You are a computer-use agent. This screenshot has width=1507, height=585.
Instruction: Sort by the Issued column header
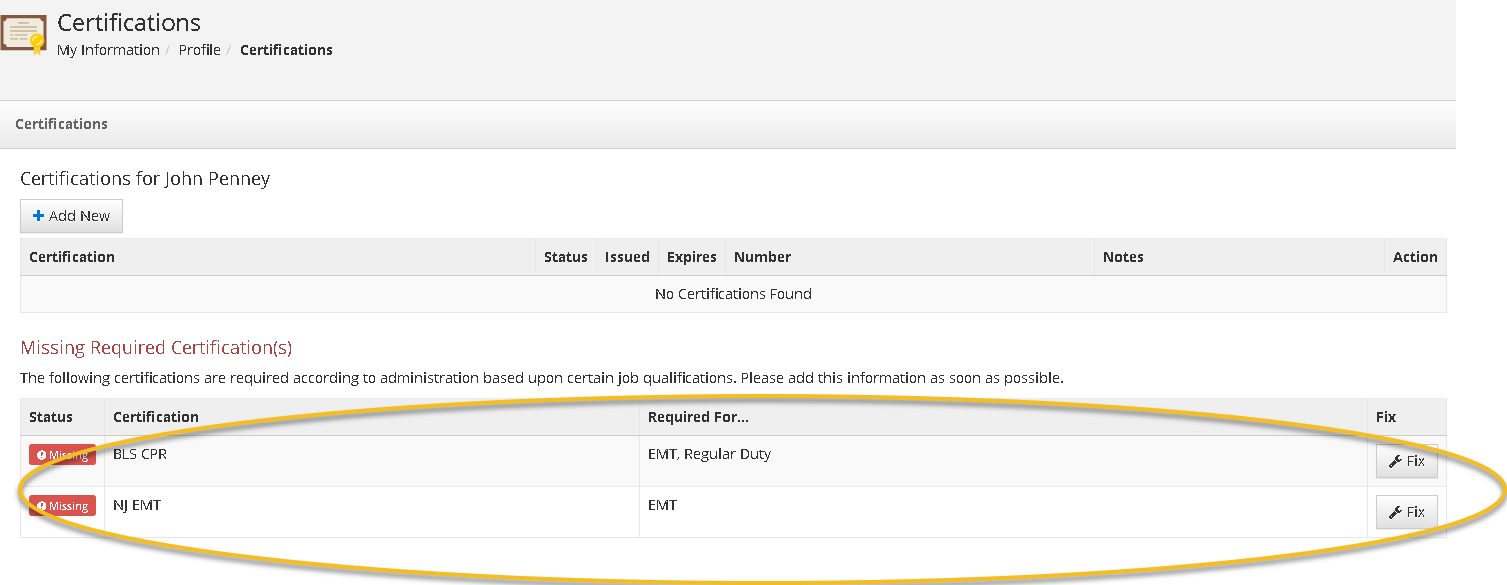(627, 257)
